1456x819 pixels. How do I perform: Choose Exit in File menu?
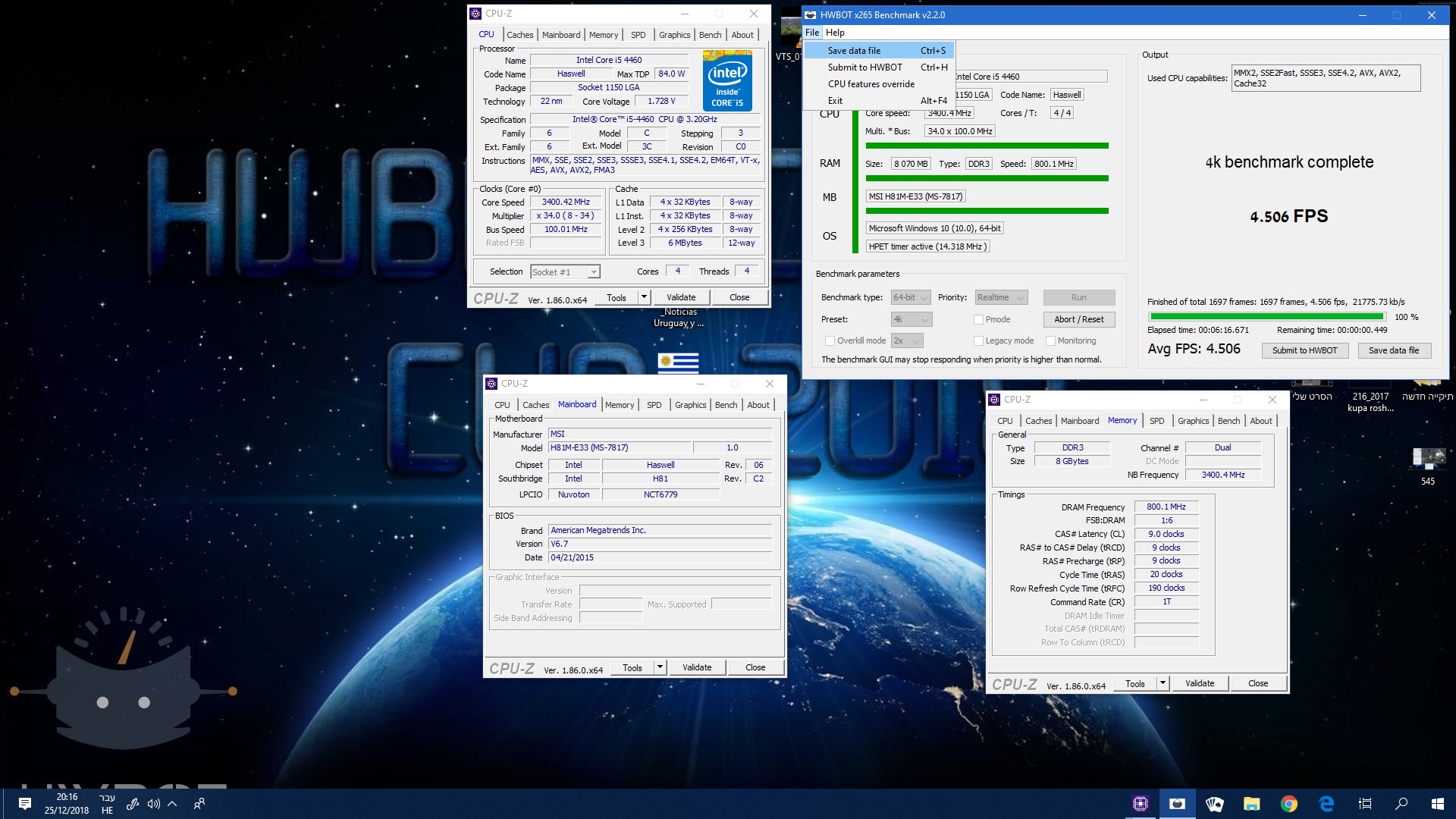coord(879,101)
